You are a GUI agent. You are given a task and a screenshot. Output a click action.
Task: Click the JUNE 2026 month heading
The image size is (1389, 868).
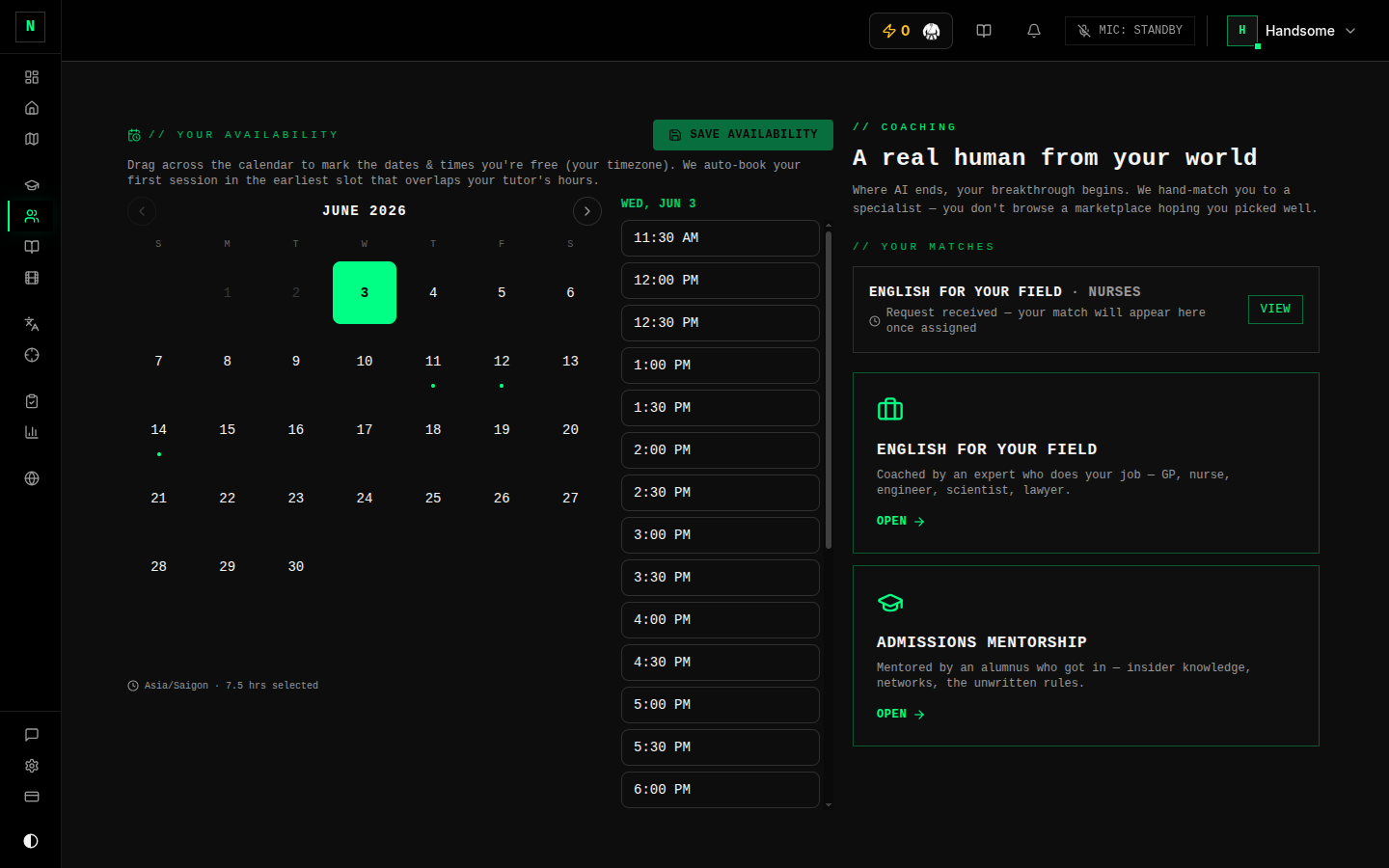click(x=365, y=211)
